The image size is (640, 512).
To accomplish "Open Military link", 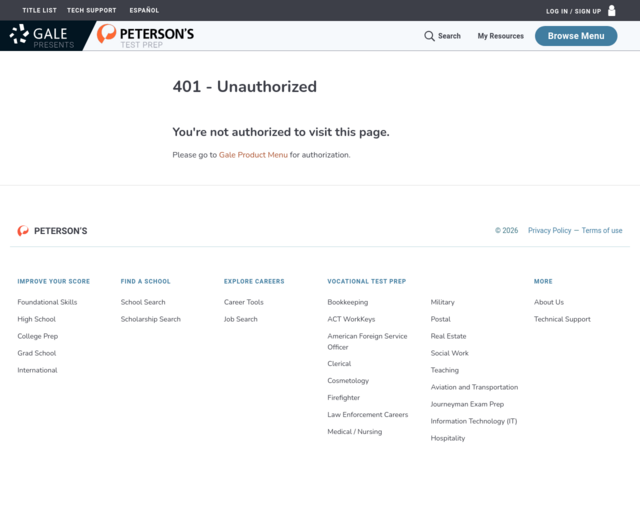I will [x=442, y=302].
